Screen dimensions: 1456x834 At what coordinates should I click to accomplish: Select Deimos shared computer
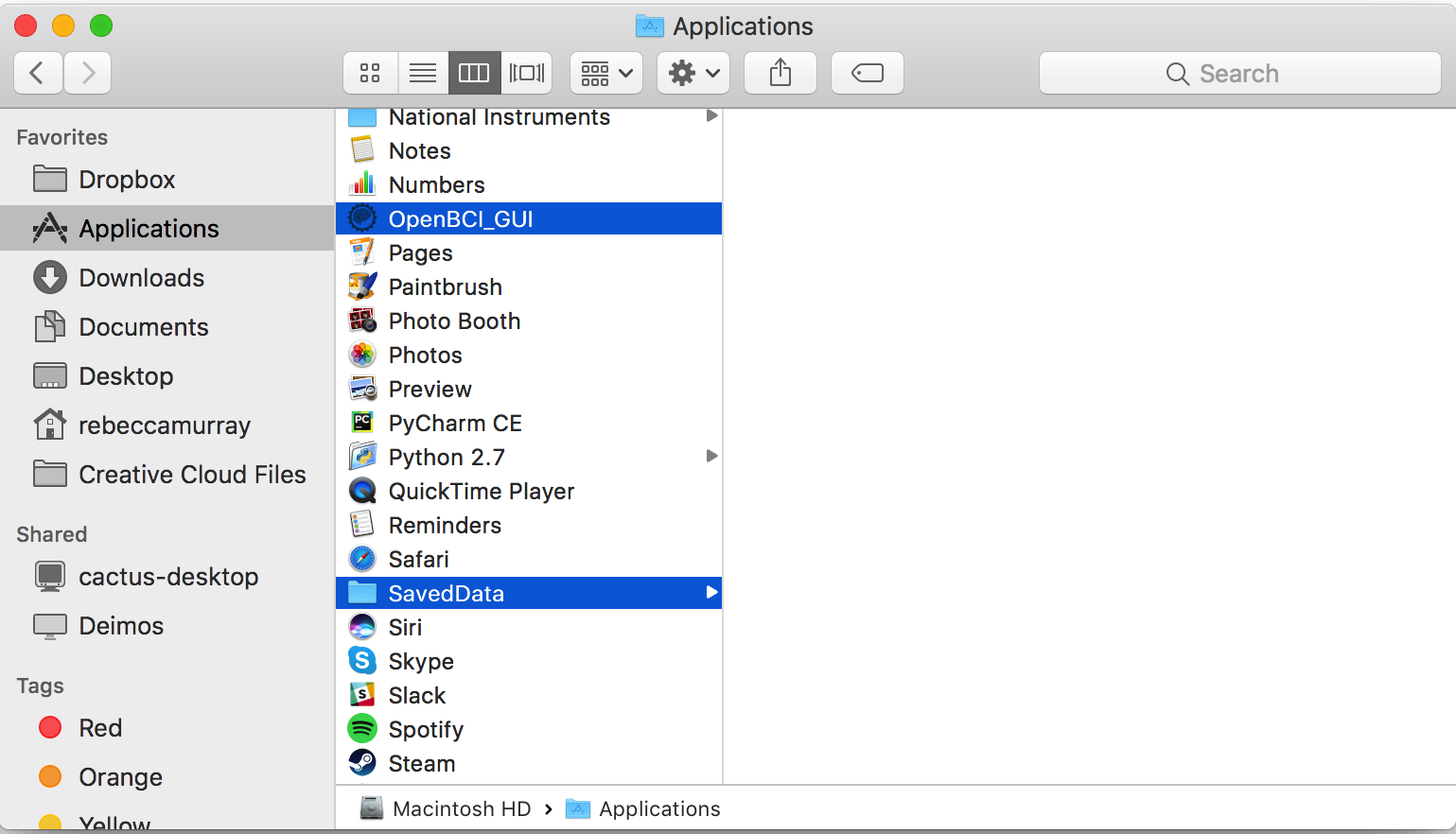(167, 625)
